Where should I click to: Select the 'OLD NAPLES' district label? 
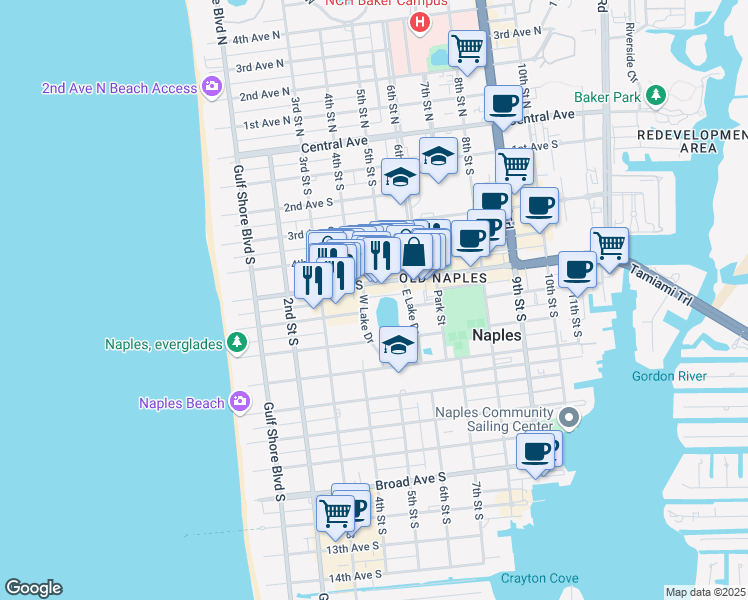pos(443,279)
